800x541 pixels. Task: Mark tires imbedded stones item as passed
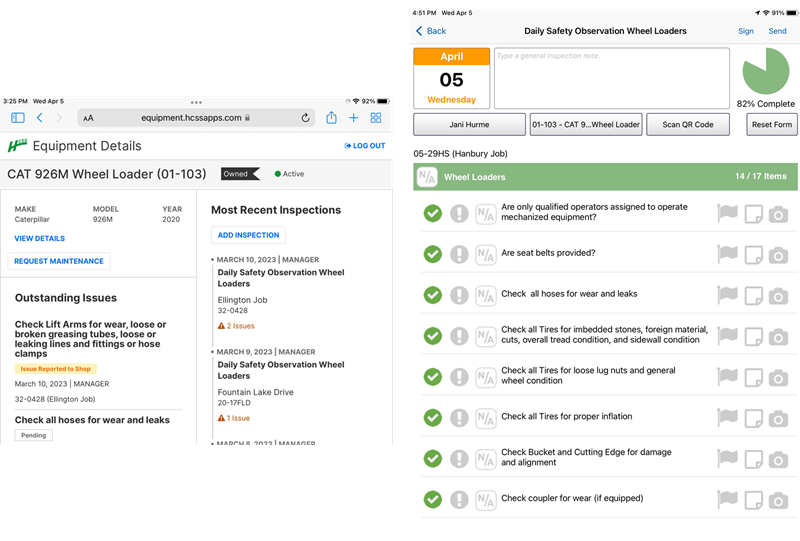tap(433, 336)
